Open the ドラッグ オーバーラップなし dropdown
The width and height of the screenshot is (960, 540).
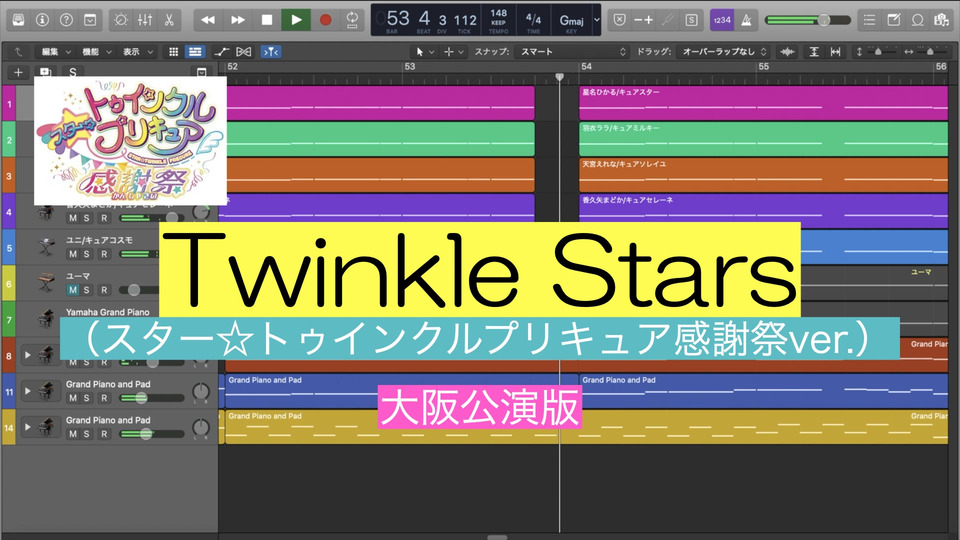coord(723,52)
